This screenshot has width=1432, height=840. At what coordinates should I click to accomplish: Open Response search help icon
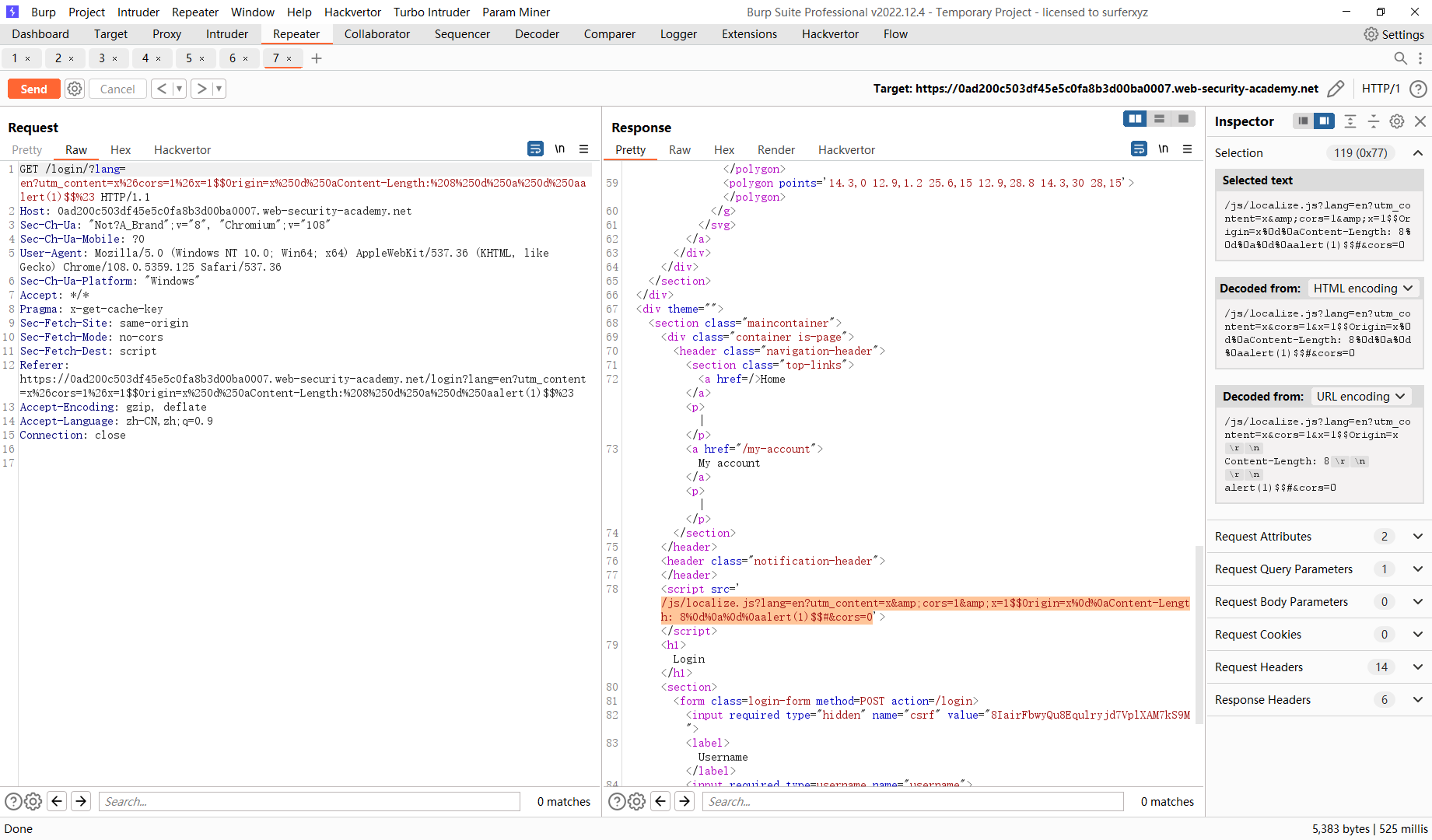click(617, 802)
